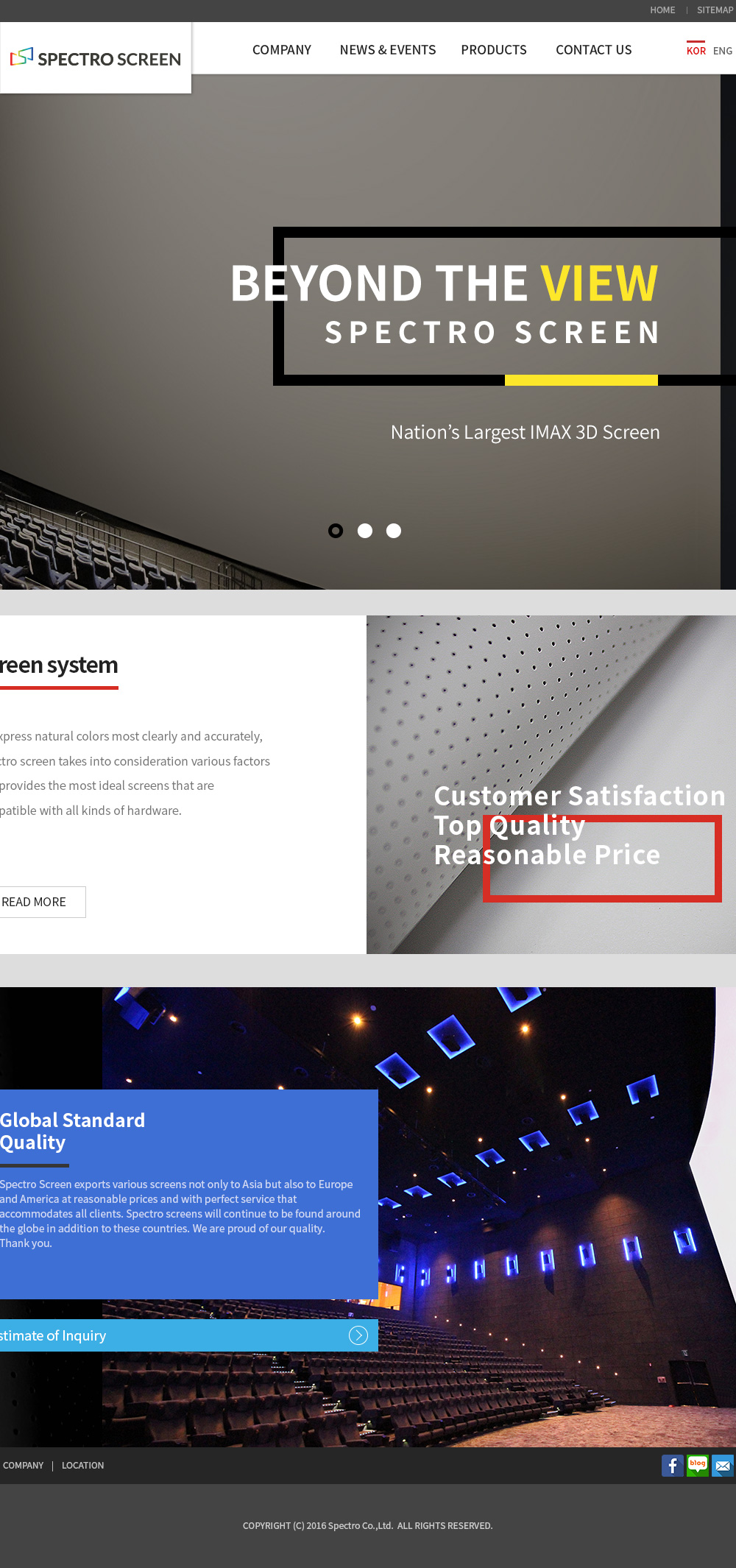This screenshot has height=1568, width=736.
Task: Open the CONTACT US menu
Action: tap(594, 50)
